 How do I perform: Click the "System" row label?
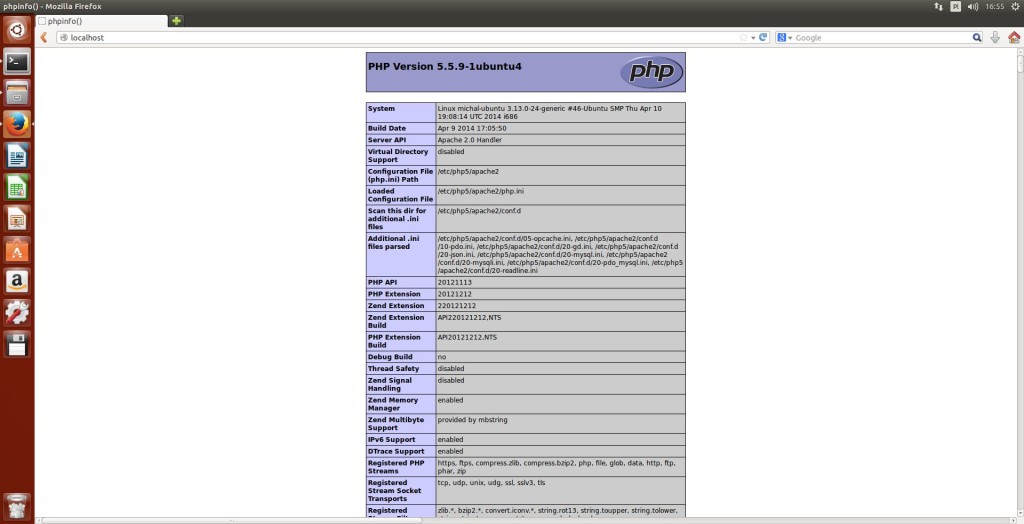(x=381, y=108)
